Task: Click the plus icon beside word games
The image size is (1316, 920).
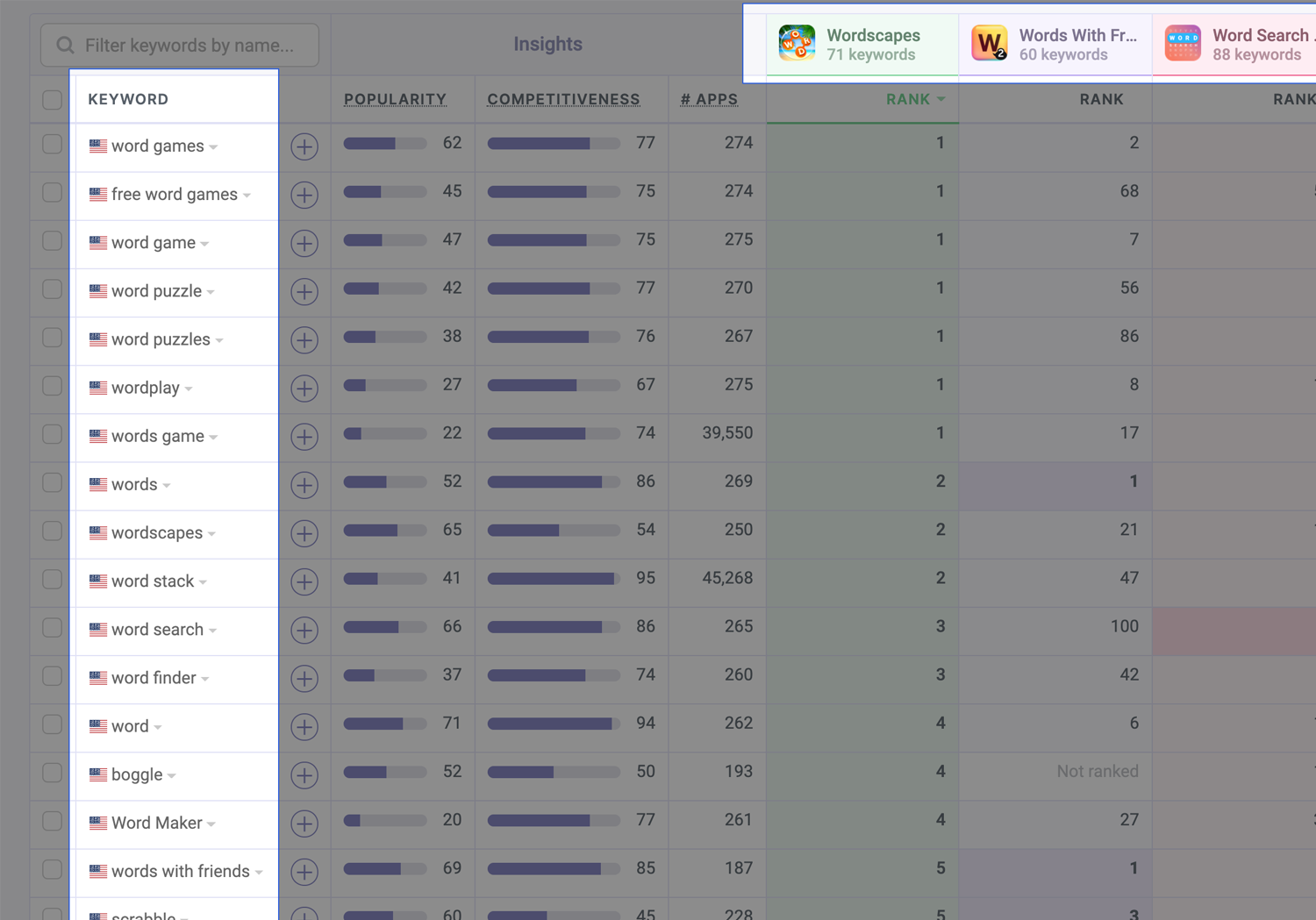Action: click(304, 146)
